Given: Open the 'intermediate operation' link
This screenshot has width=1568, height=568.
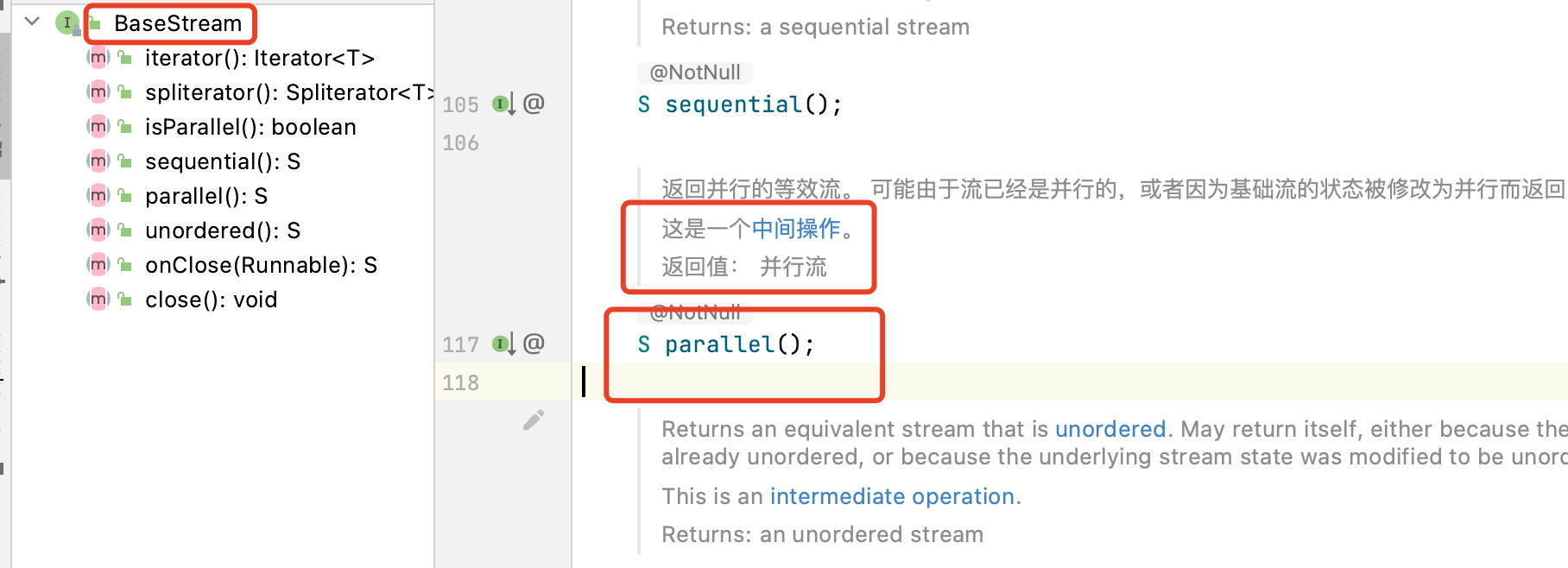Looking at the screenshot, I should point(891,496).
